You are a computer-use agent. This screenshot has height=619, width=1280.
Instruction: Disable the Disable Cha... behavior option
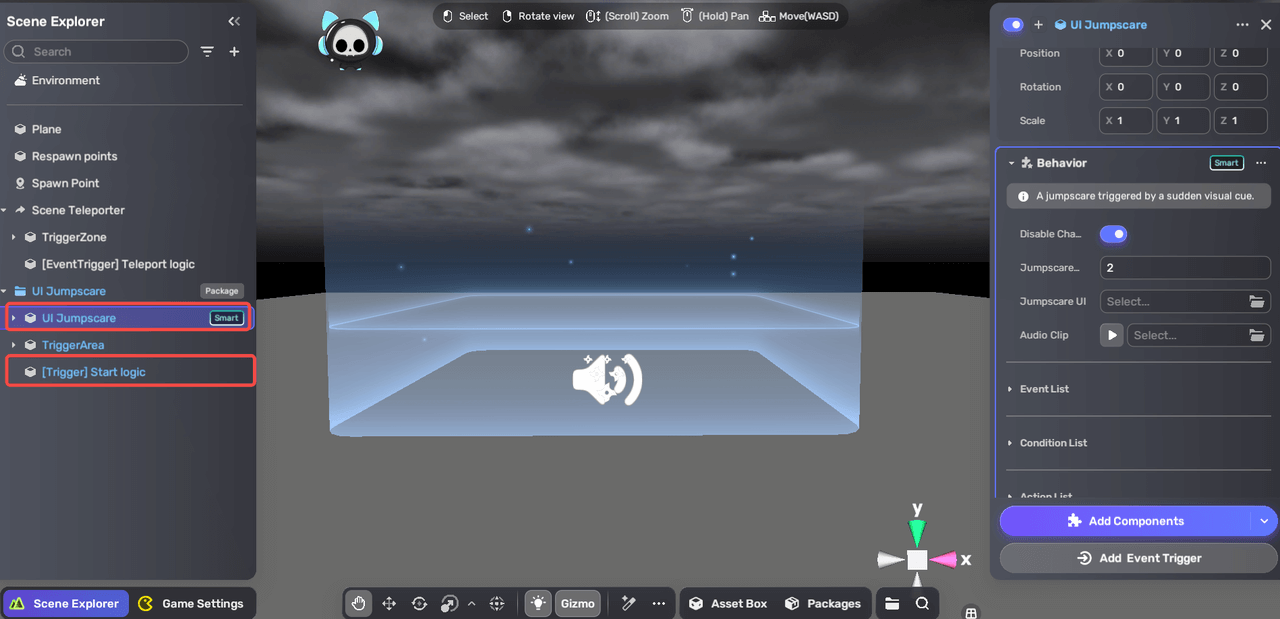click(x=1113, y=234)
